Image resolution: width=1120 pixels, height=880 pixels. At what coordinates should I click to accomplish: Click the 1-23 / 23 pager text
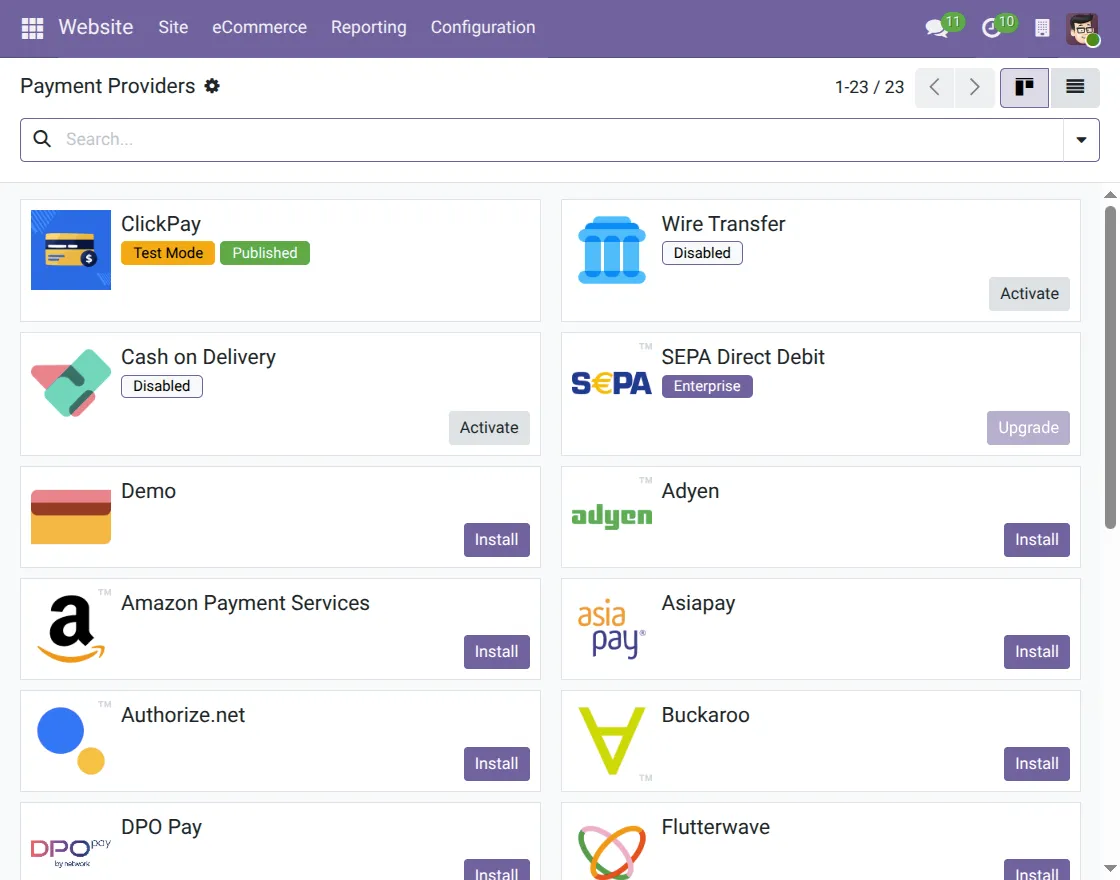pyautogui.click(x=869, y=87)
